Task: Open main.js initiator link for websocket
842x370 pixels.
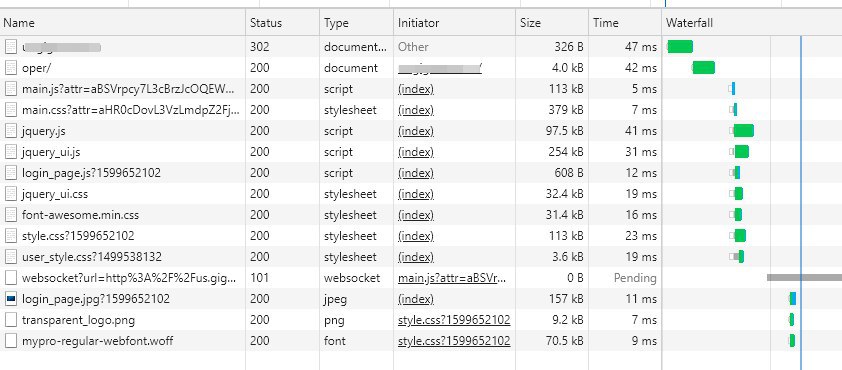Action: (x=452, y=278)
